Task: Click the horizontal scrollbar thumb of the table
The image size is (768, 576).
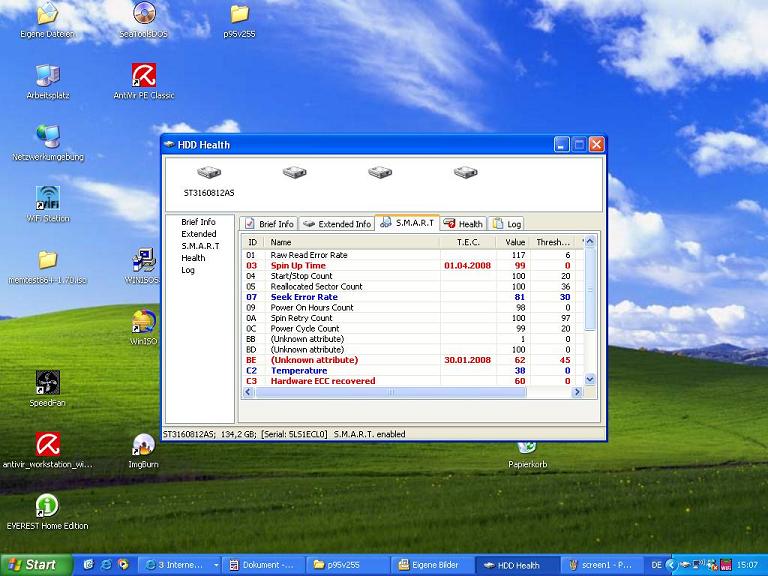Action: pyautogui.click(x=390, y=392)
